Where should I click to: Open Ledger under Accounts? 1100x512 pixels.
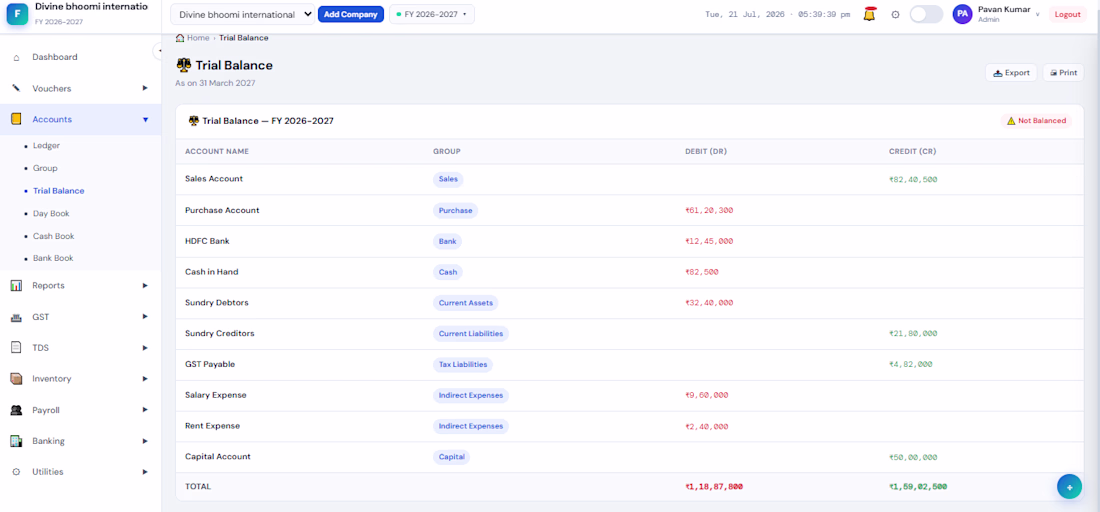click(46, 146)
